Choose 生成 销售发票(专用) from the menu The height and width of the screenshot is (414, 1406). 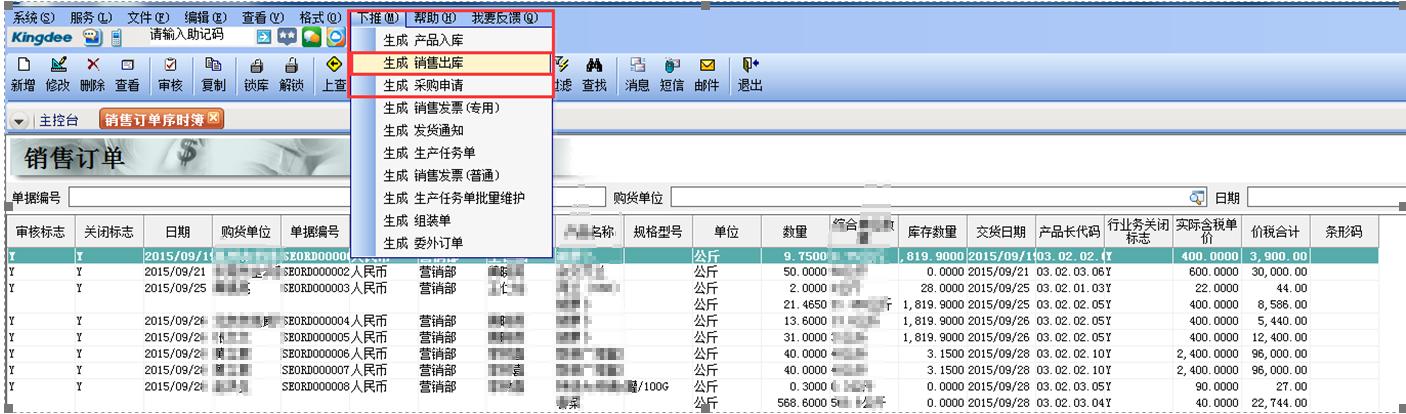point(451,108)
